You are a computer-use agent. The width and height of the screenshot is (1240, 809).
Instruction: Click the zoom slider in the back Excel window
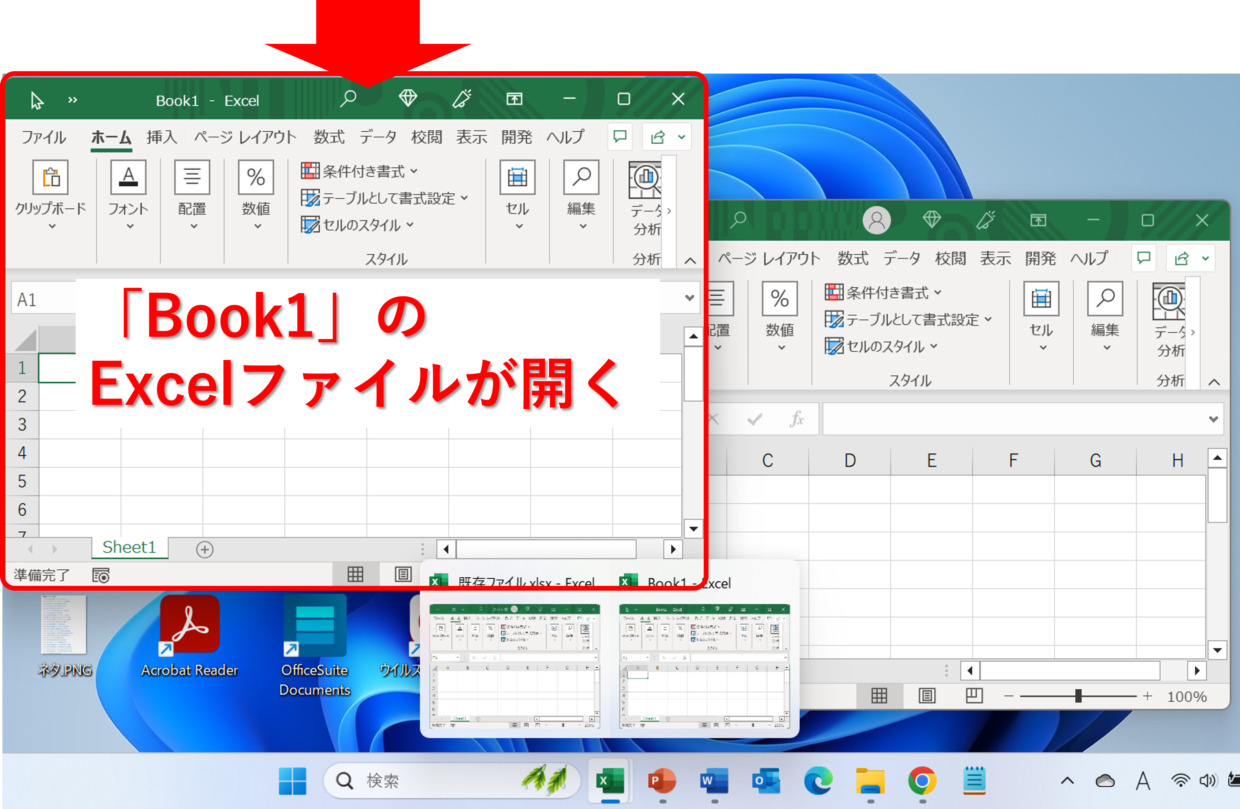click(1078, 696)
